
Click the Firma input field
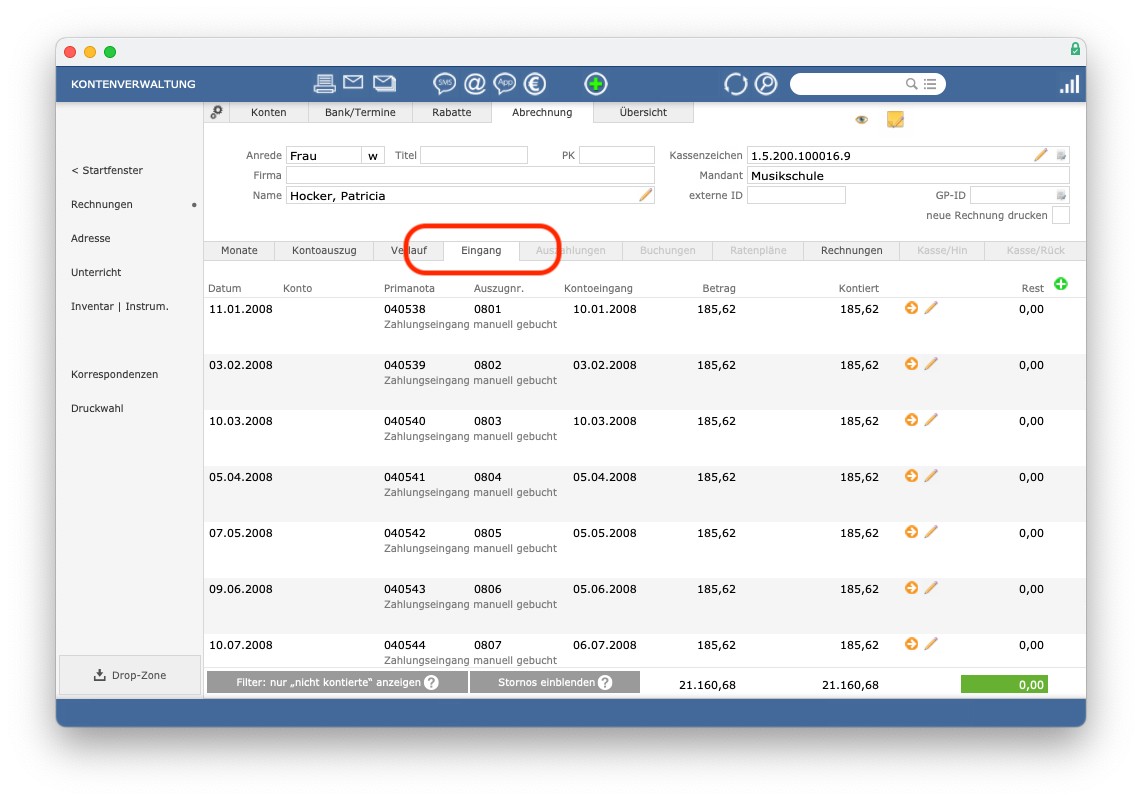point(470,175)
